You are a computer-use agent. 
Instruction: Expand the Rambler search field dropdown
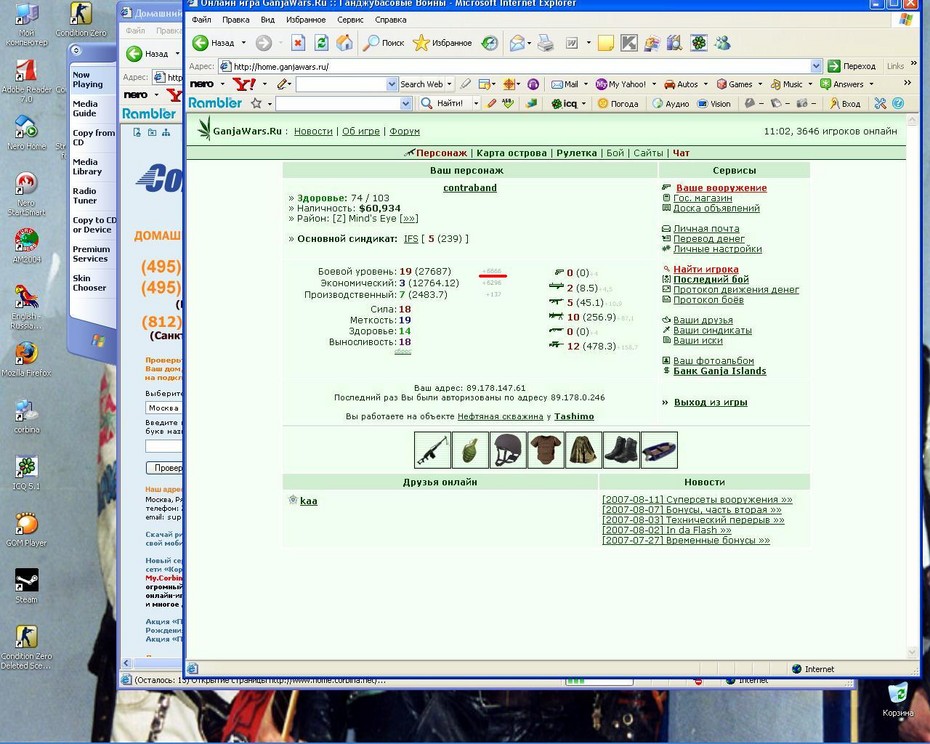[x=406, y=103]
